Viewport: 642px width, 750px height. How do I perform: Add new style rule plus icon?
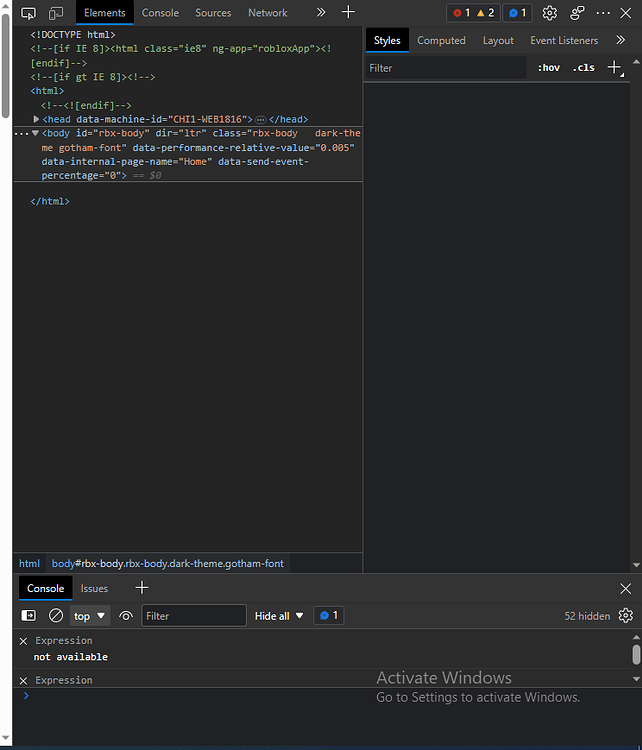615,67
